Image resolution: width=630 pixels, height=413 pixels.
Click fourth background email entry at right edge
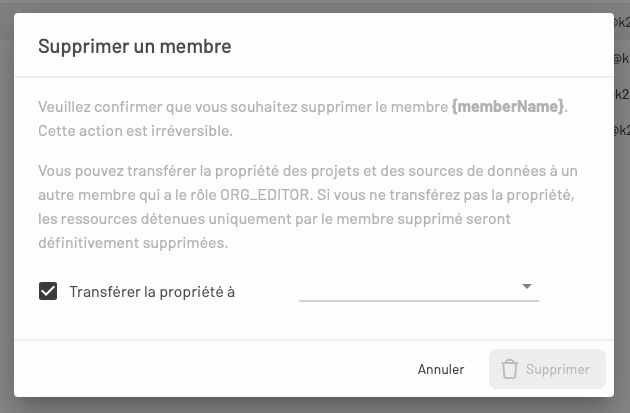click(x=621, y=130)
